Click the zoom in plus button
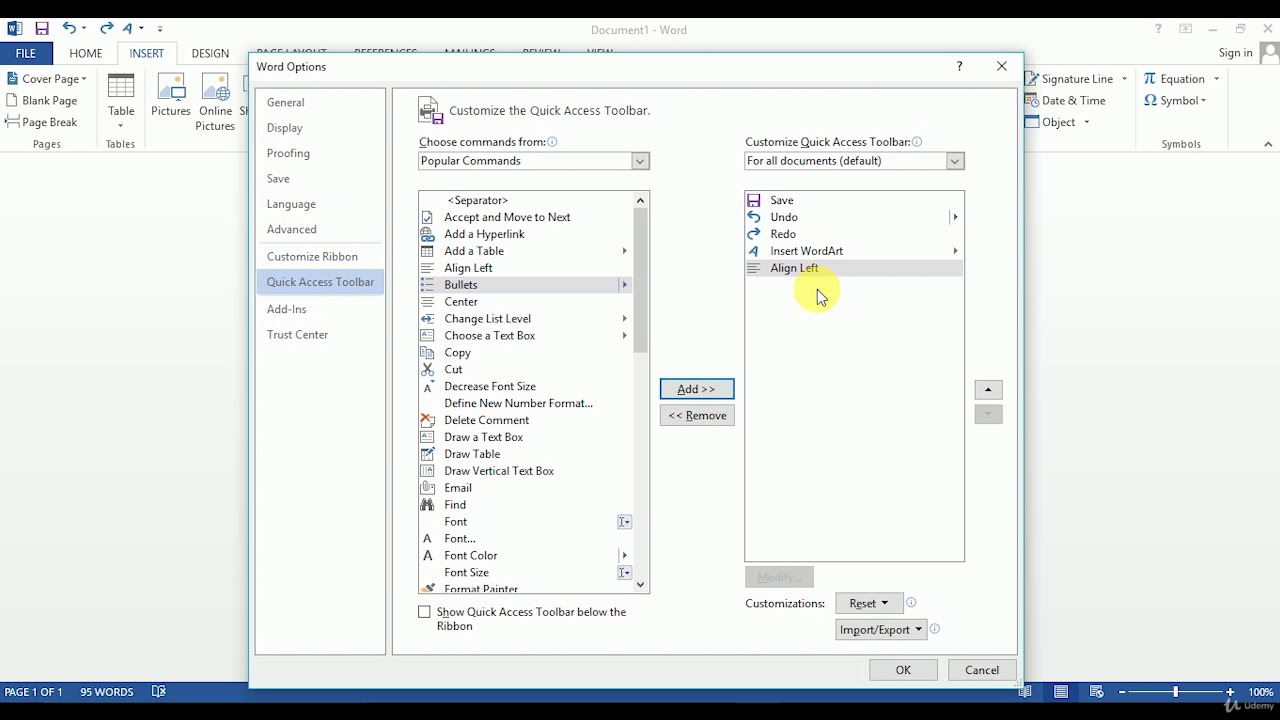1280x720 pixels. pyautogui.click(x=1230, y=692)
